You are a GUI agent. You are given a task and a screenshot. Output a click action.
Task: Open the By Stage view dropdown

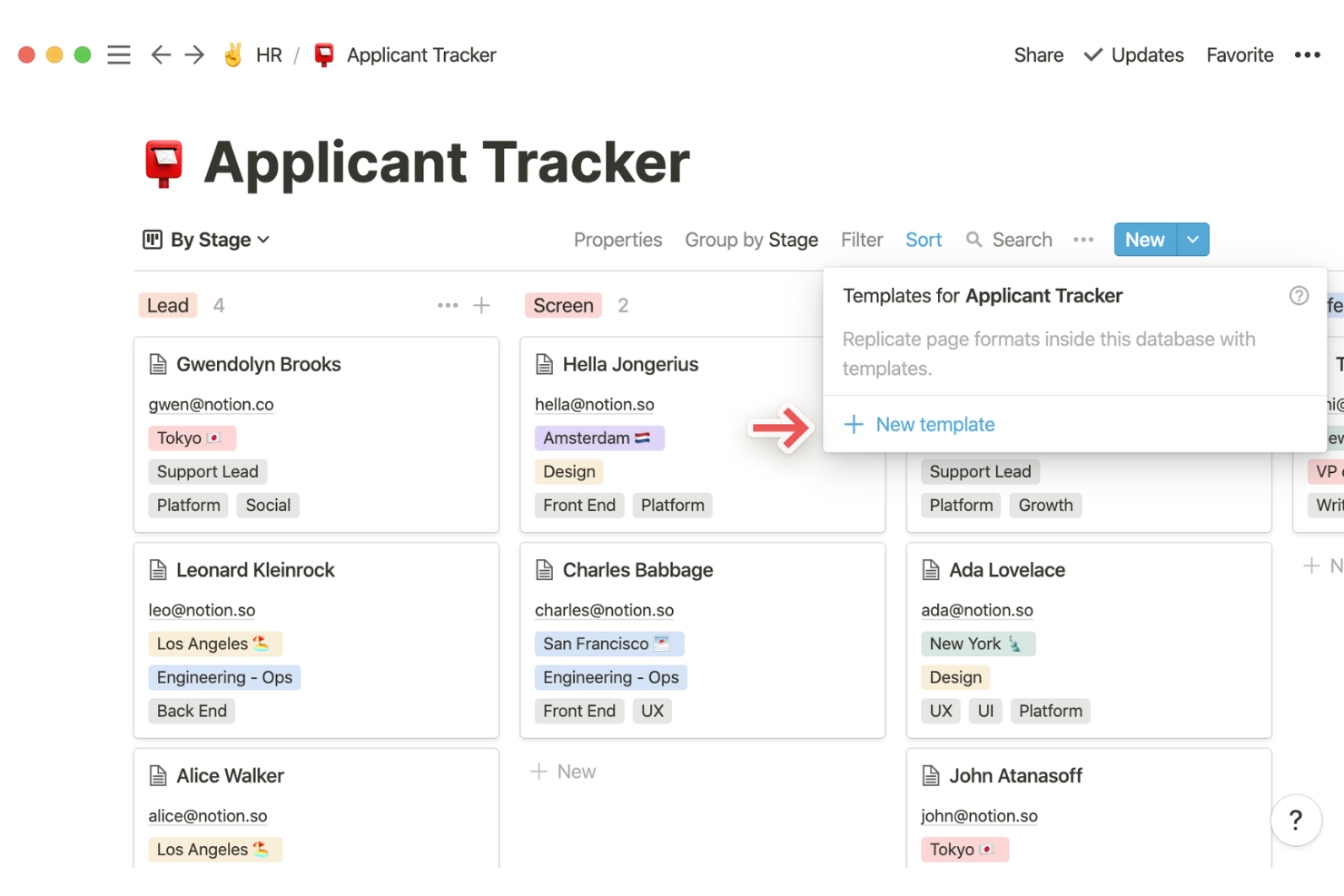click(205, 240)
